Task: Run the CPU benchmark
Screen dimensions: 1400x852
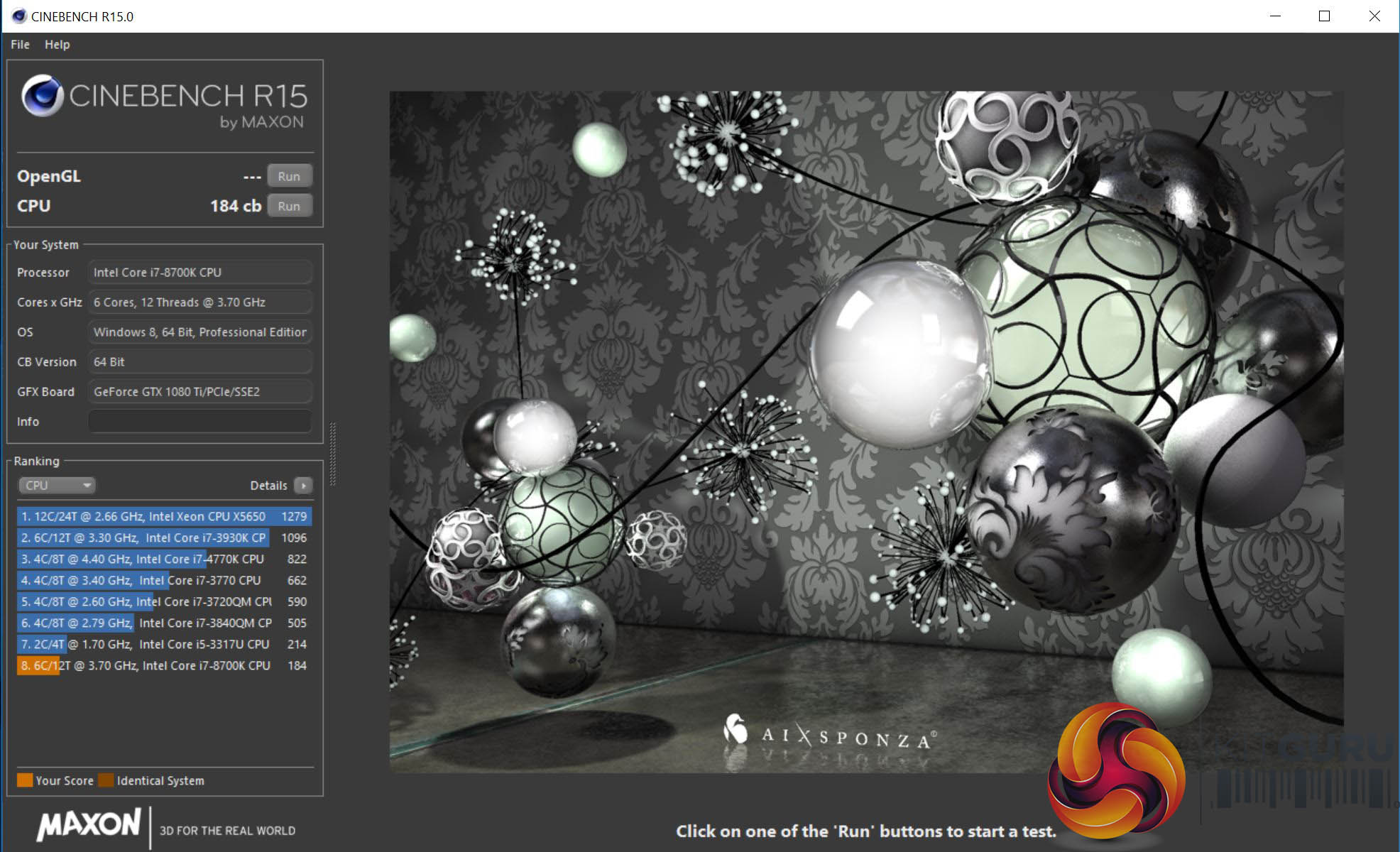Action: pos(289,206)
